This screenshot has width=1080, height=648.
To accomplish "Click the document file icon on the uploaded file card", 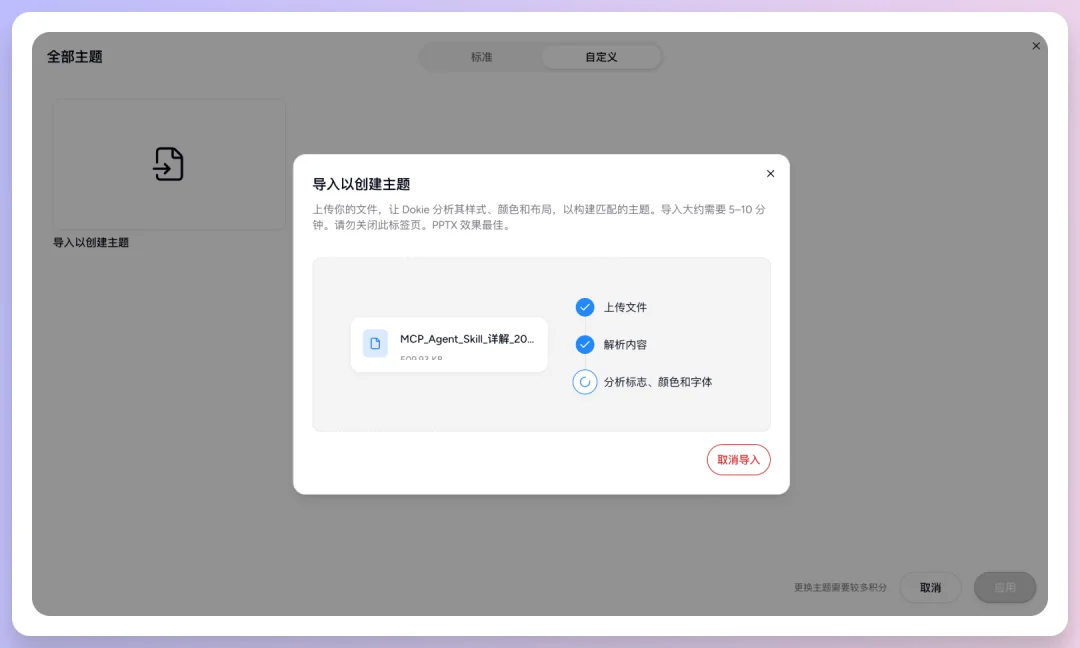I will [x=375, y=343].
